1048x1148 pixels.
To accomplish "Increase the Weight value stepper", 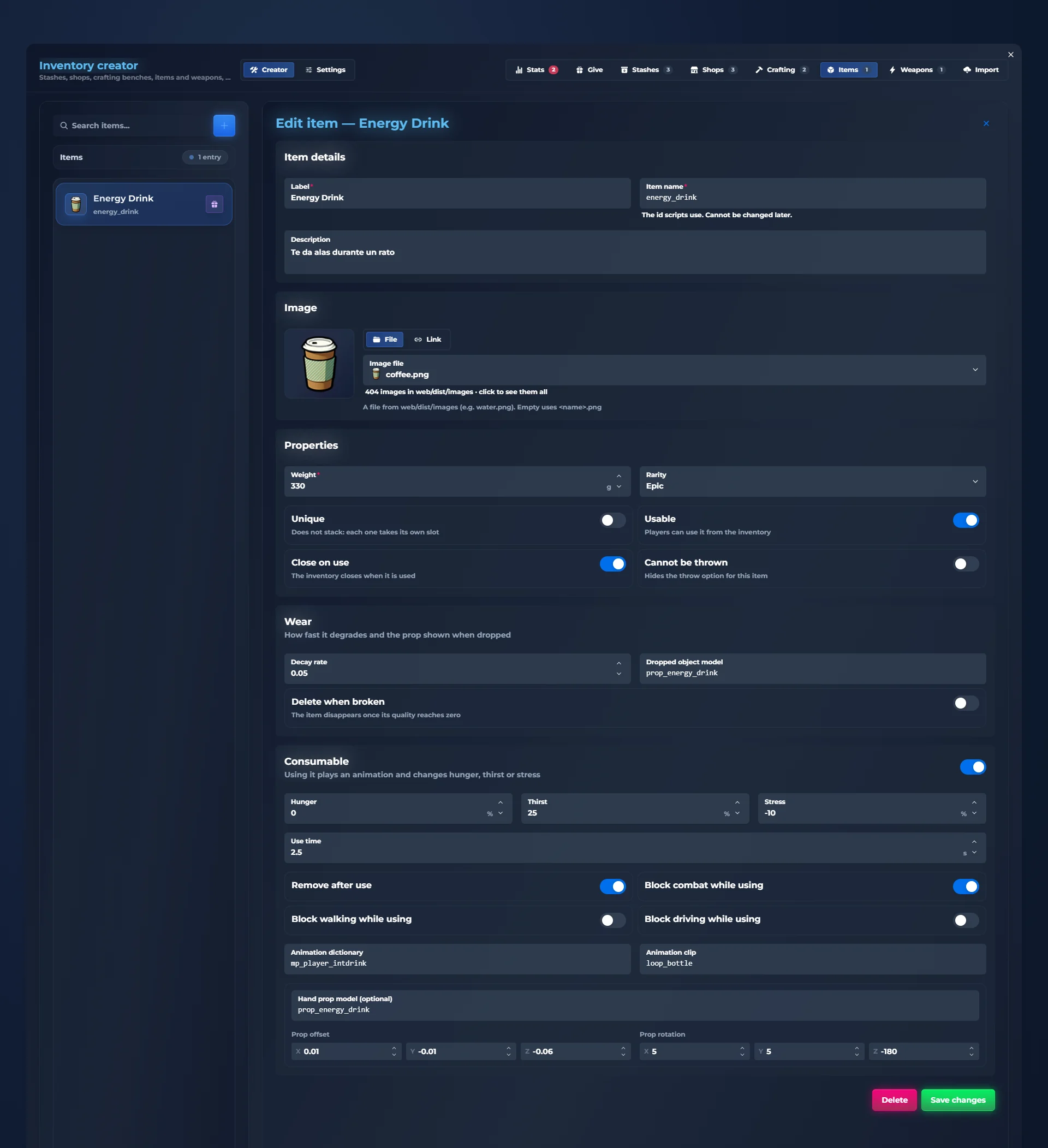I will pyautogui.click(x=619, y=475).
